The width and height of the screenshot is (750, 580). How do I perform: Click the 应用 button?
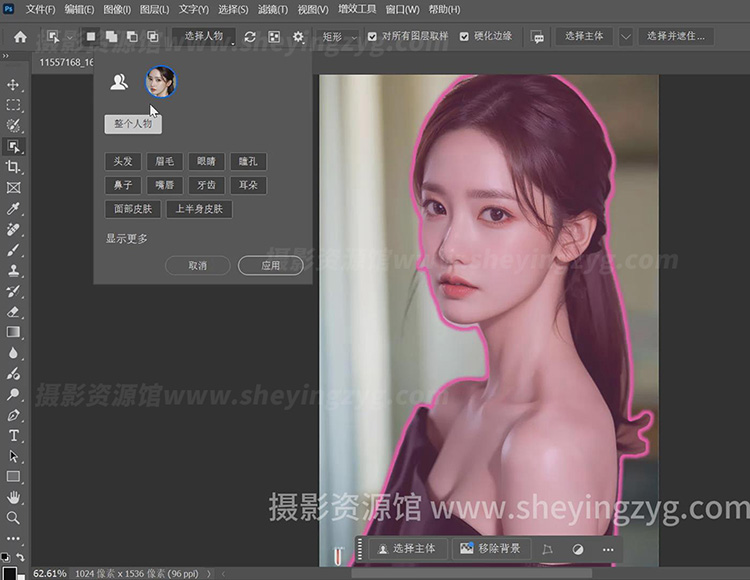tap(270, 266)
